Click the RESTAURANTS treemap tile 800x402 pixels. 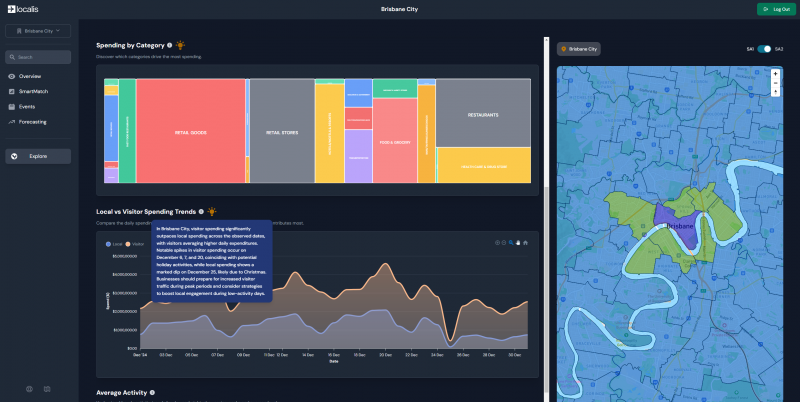pos(483,113)
